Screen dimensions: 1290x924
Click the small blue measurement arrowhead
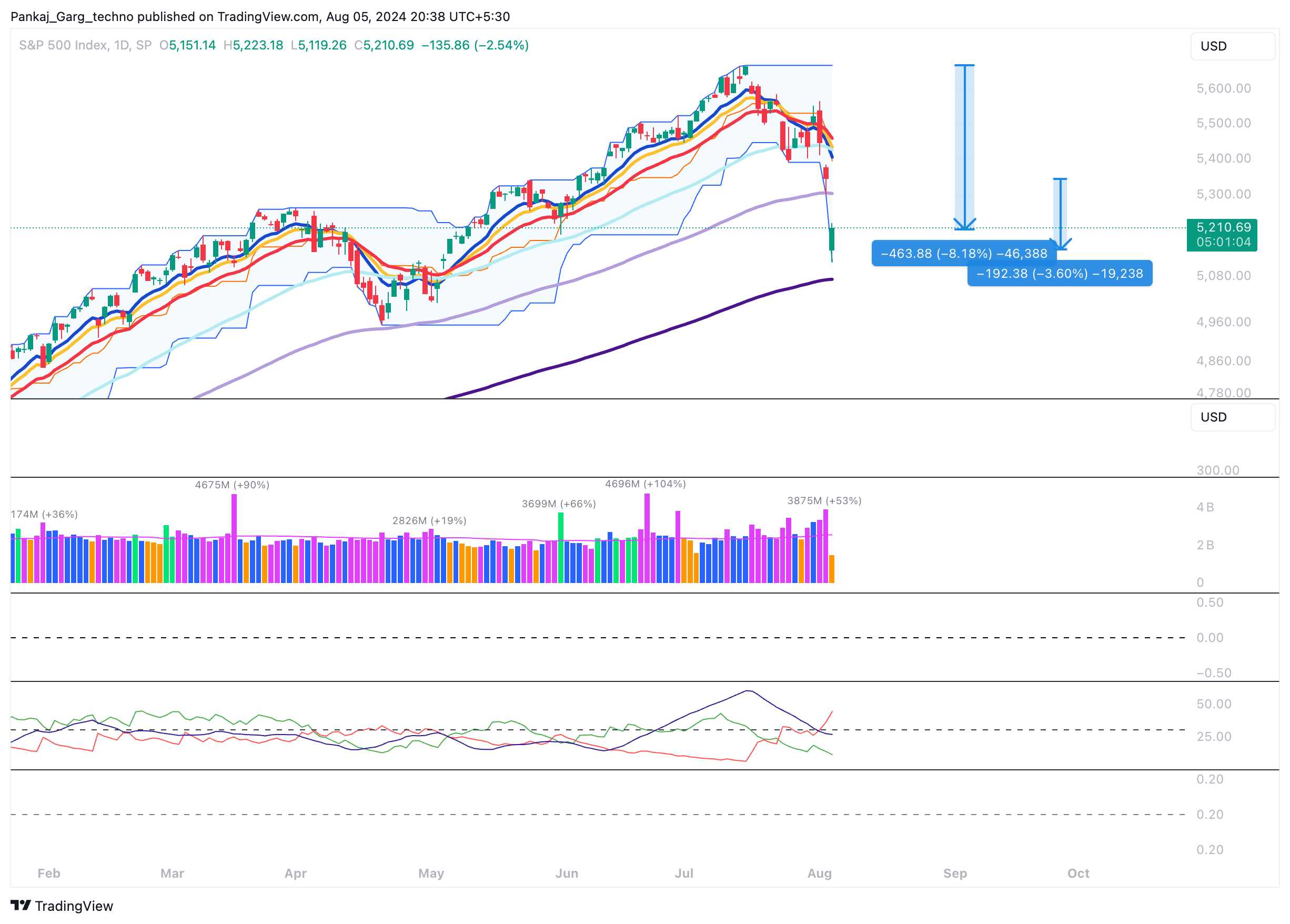(1060, 245)
